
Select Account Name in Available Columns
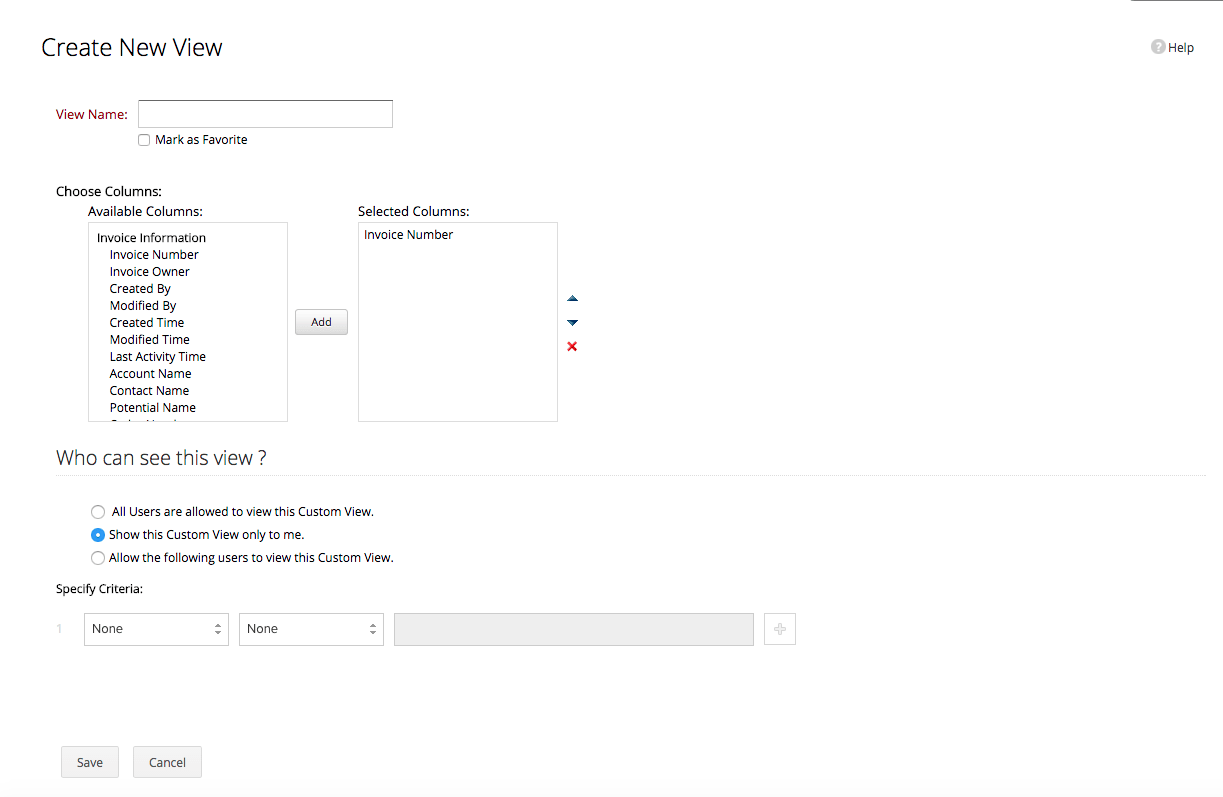point(150,374)
